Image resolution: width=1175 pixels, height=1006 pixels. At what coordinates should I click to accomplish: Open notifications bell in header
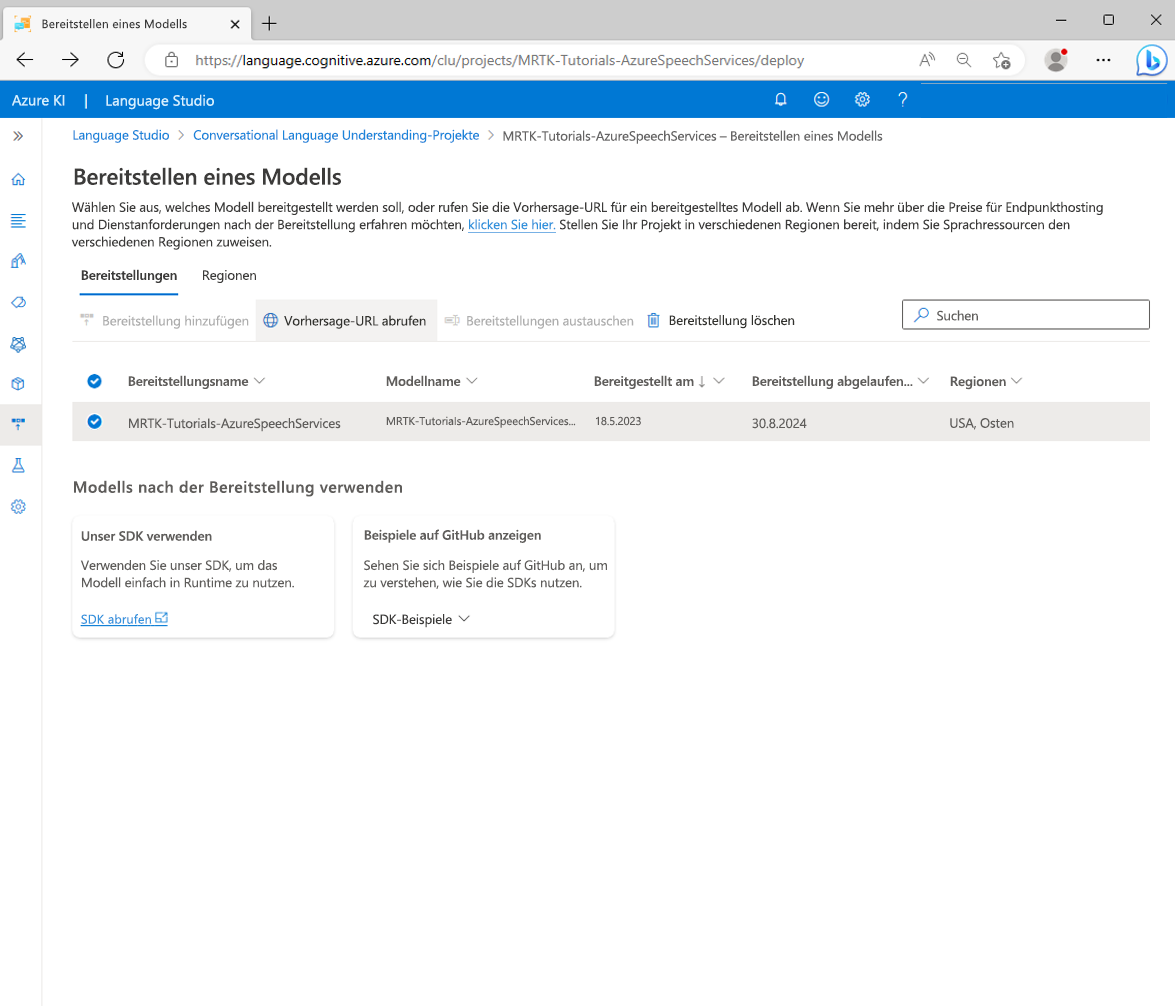pos(780,100)
